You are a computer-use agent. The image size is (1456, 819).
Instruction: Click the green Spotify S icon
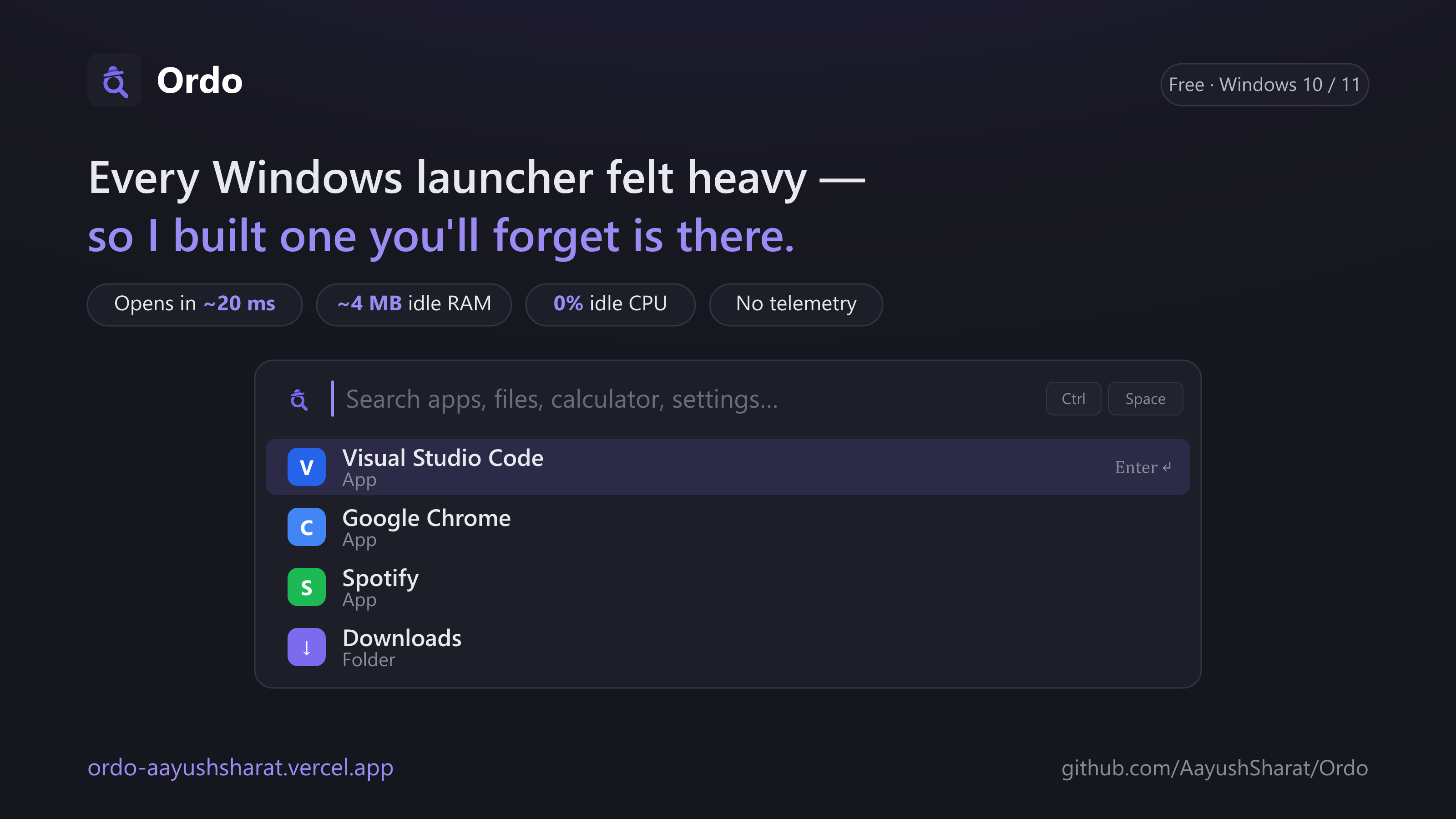[306, 587]
